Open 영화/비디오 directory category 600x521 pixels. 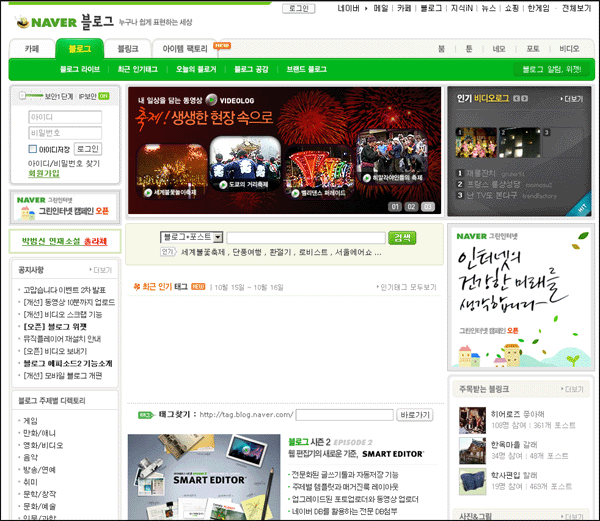click(x=43, y=445)
